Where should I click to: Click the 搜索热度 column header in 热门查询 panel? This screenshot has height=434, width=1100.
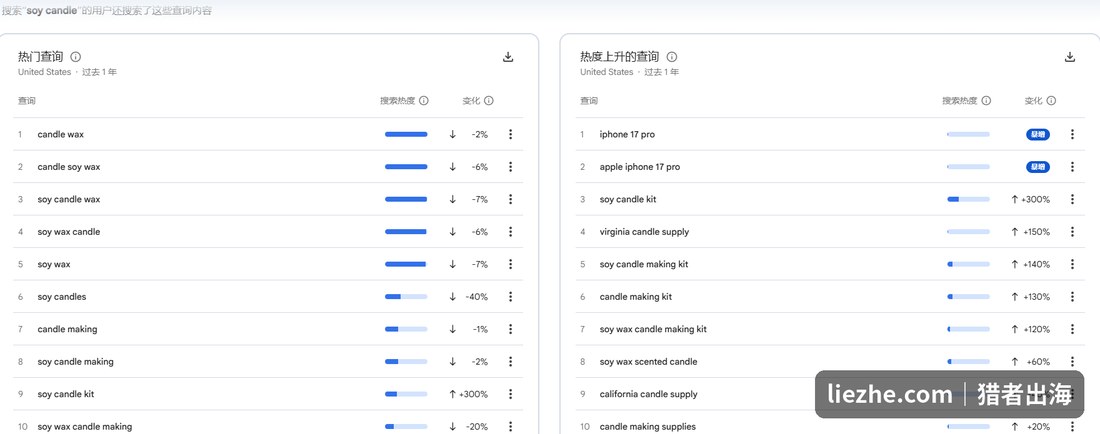398,101
